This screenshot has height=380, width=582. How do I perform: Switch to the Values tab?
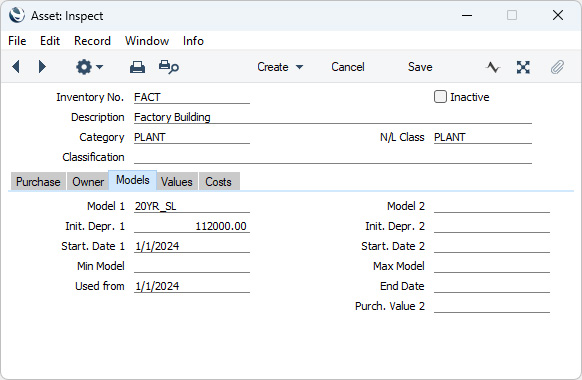click(177, 181)
